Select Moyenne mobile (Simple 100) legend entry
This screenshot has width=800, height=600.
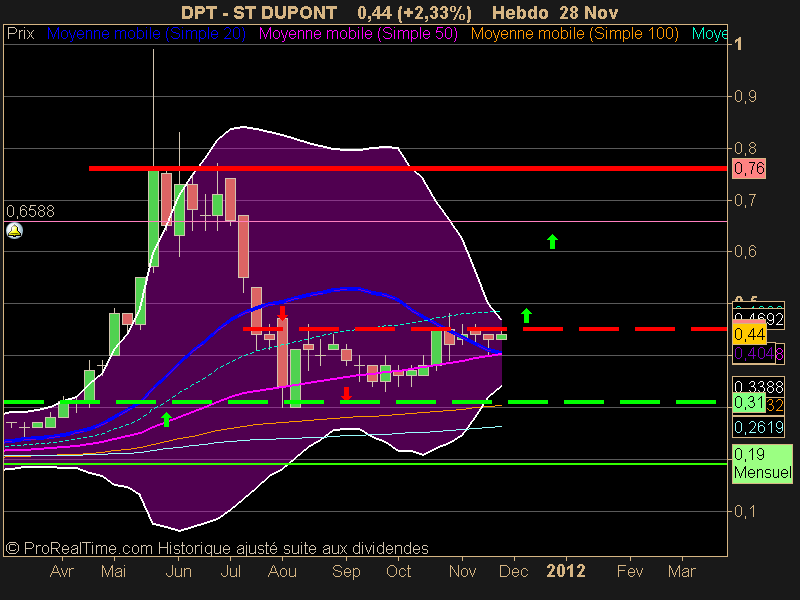coord(574,34)
